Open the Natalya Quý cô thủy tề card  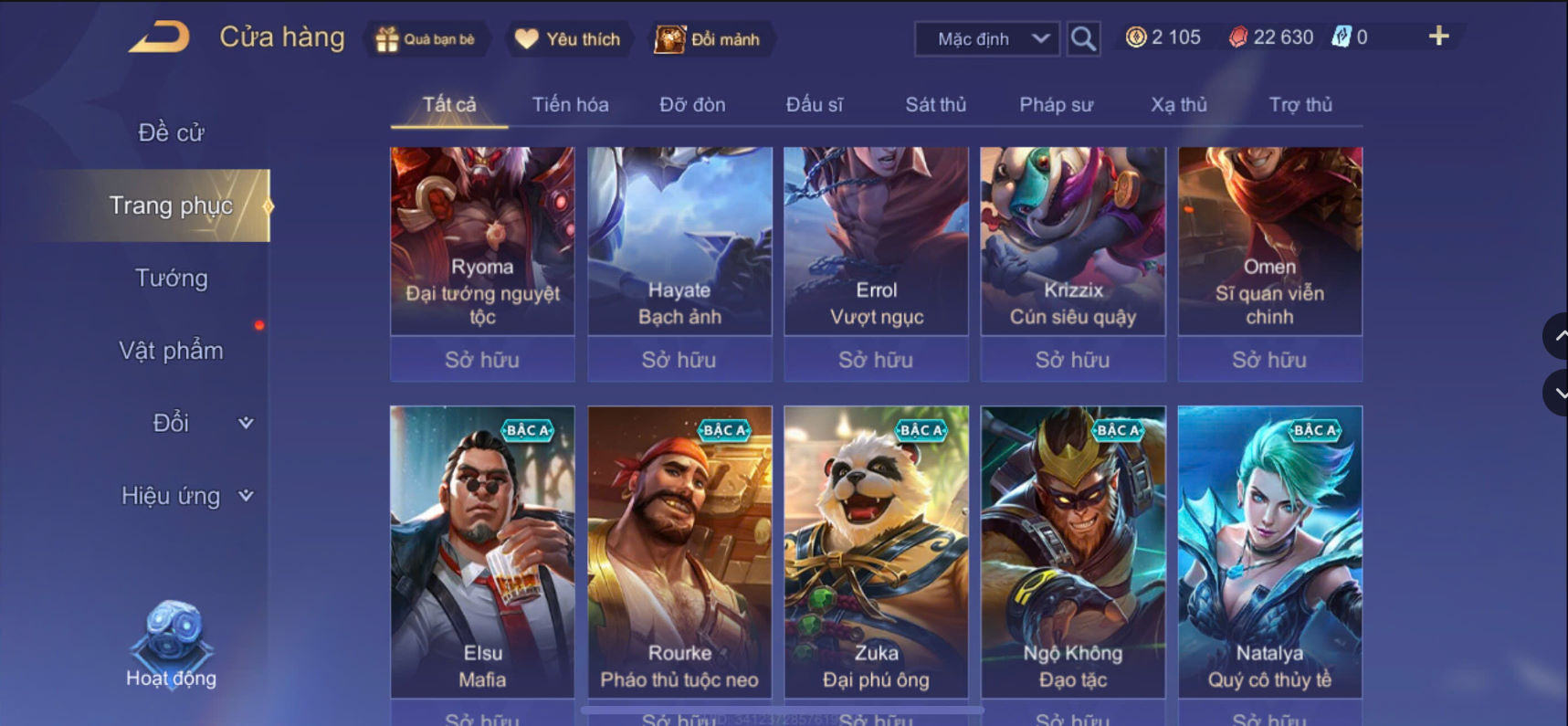[1269, 552]
